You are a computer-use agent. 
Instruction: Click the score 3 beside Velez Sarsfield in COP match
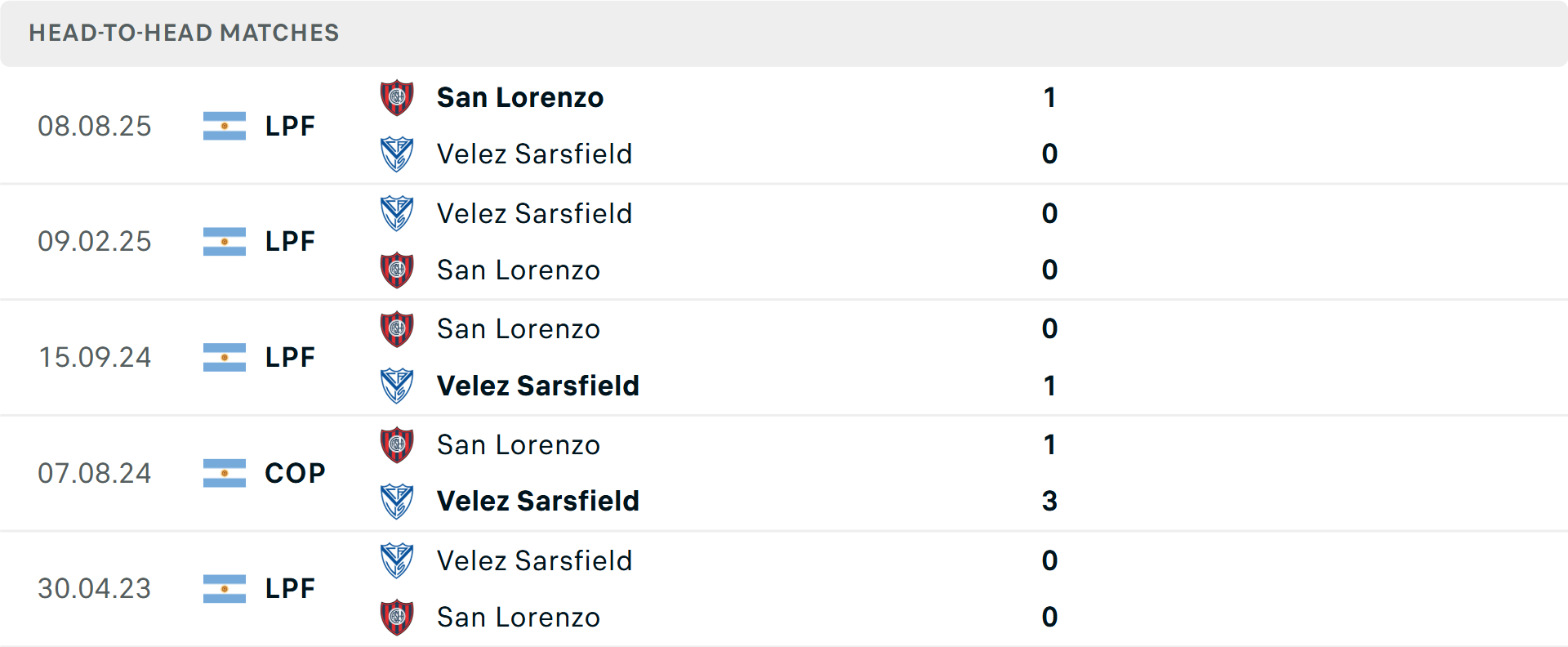tap(1050, 501)
